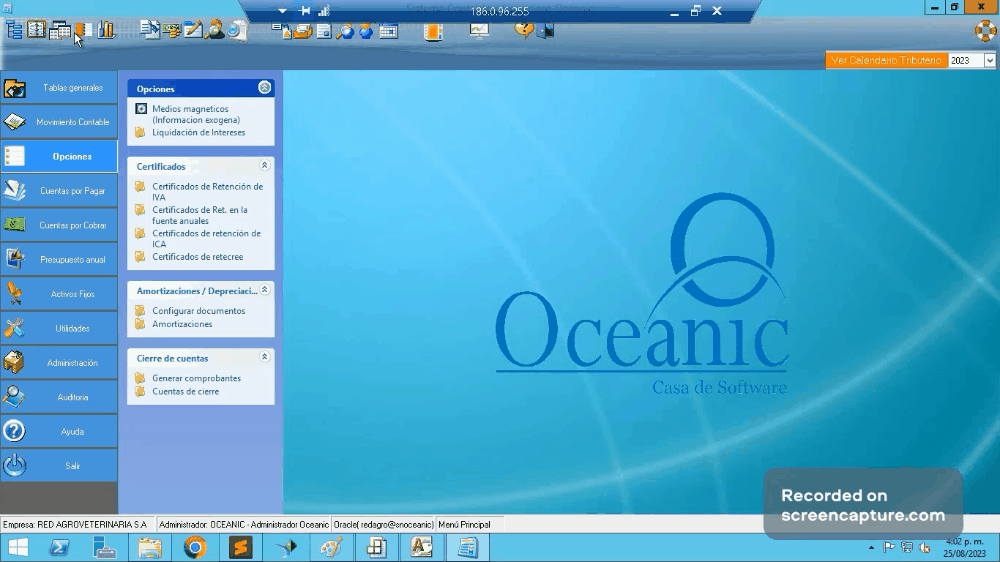The image size is (1000, 562).
Task: Open the pencil edit note toolbar icon
Action: 193,30
